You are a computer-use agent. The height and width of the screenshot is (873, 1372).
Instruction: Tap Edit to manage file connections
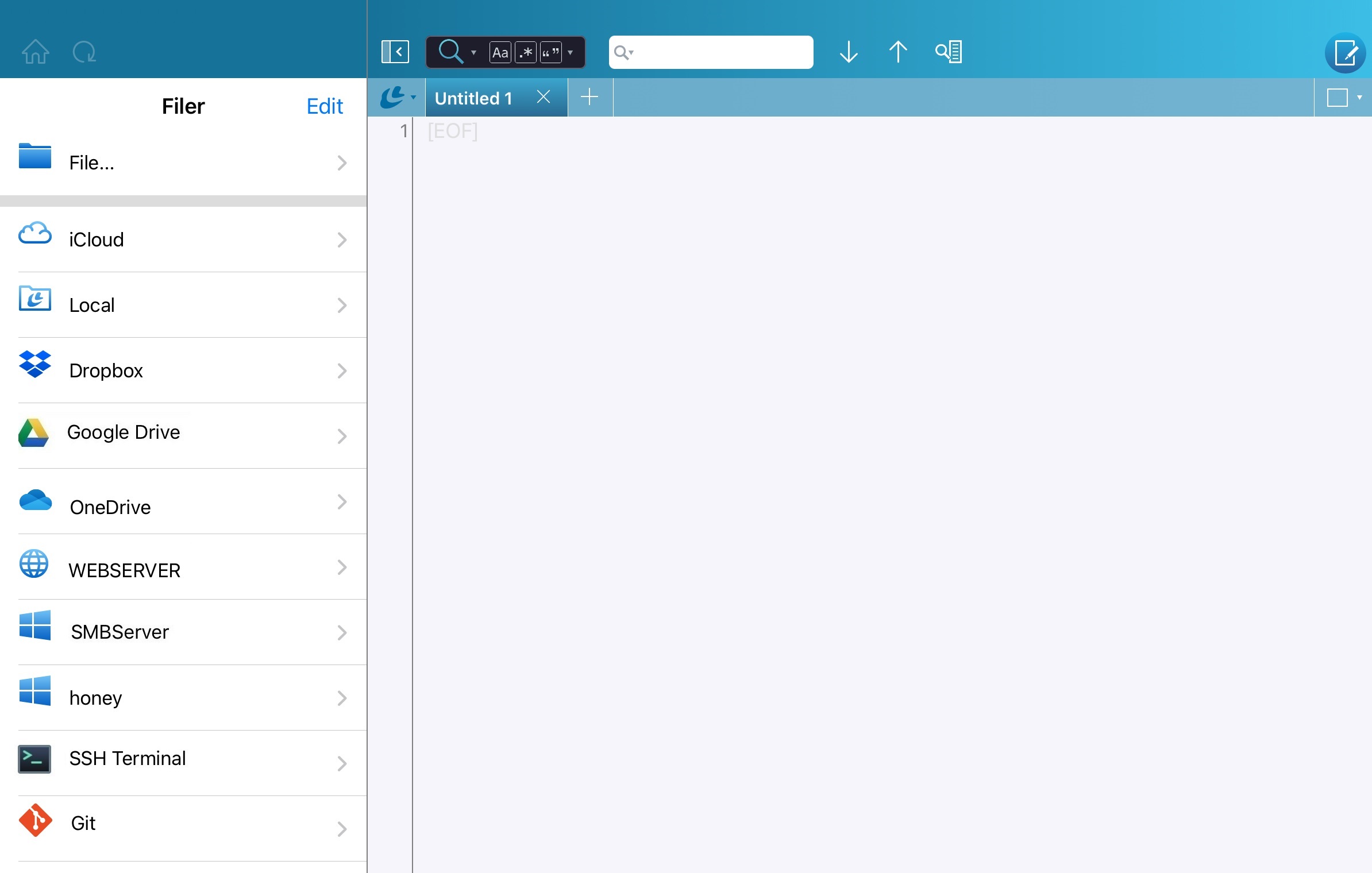(325, 106)
